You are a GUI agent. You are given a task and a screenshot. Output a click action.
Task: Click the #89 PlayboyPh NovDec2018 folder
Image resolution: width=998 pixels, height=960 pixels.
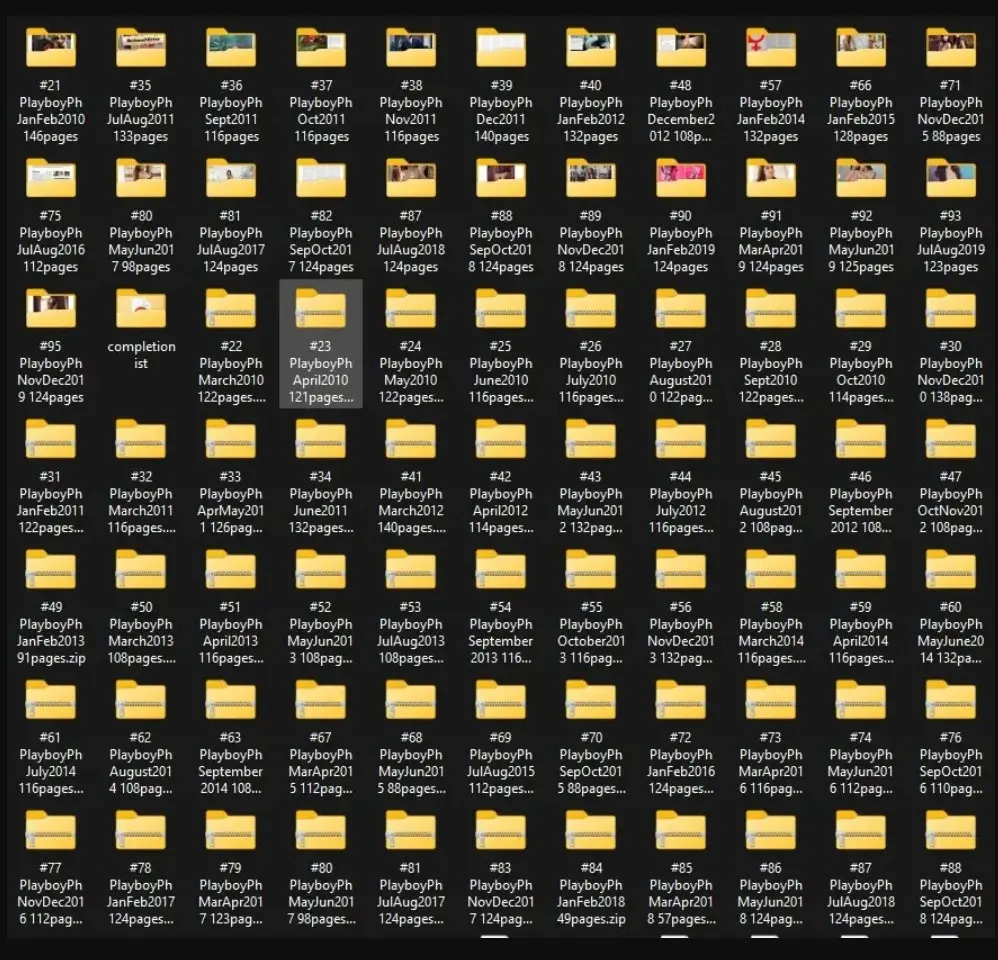591,178
